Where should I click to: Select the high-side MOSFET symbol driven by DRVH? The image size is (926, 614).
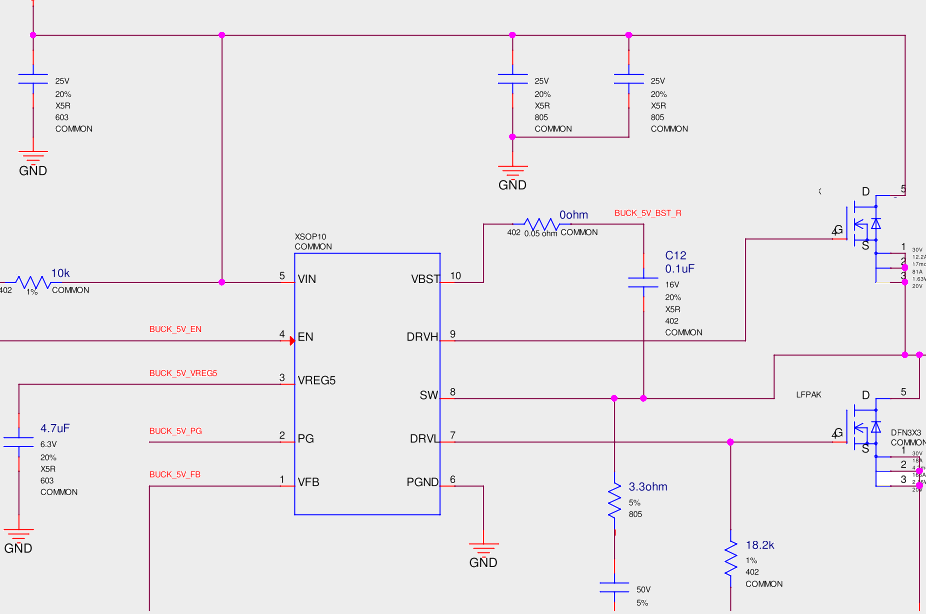coord(864,225)
